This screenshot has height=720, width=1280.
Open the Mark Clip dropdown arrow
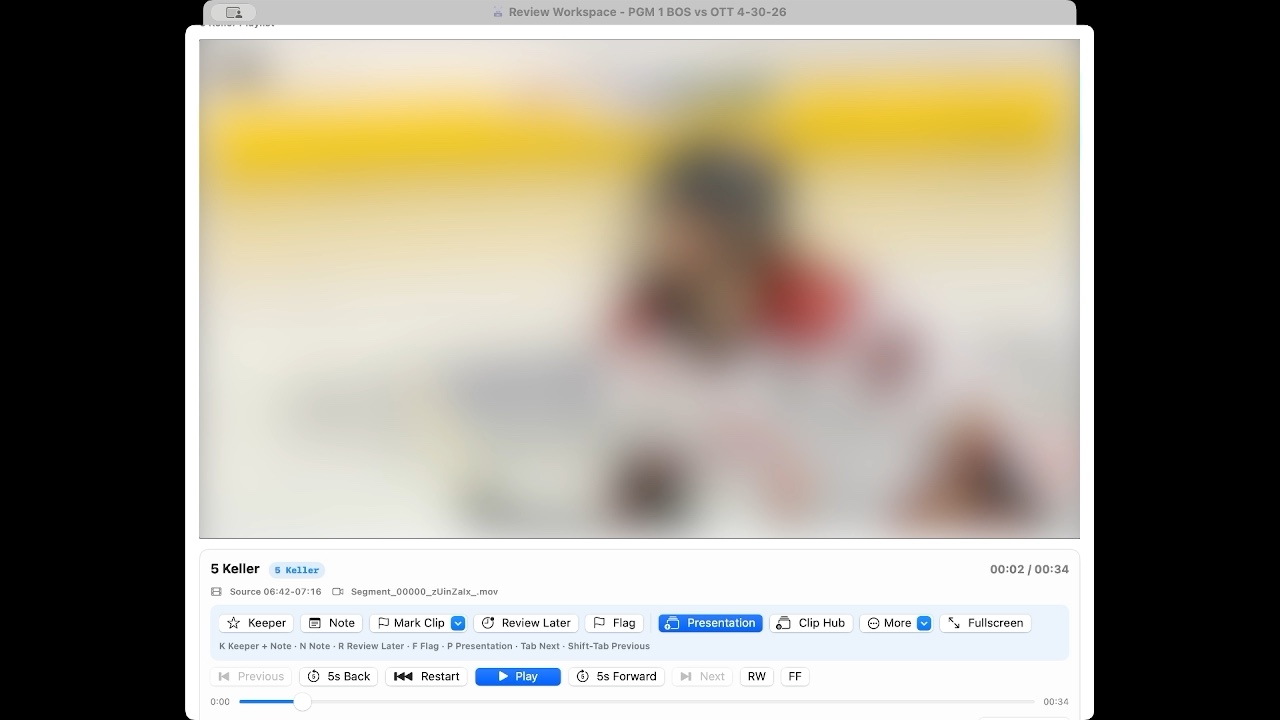(458, 623)
